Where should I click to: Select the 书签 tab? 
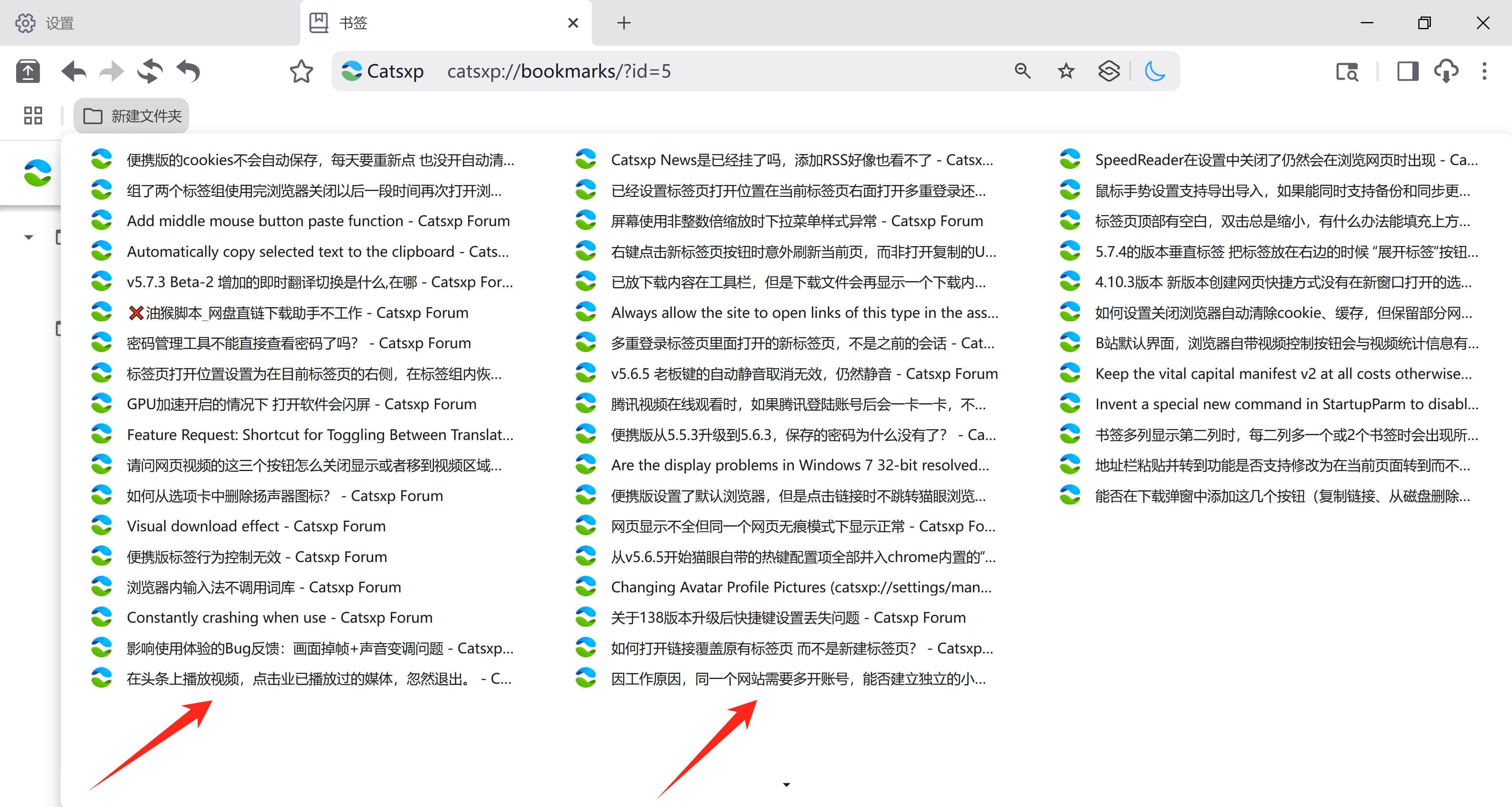coord(446,23)
